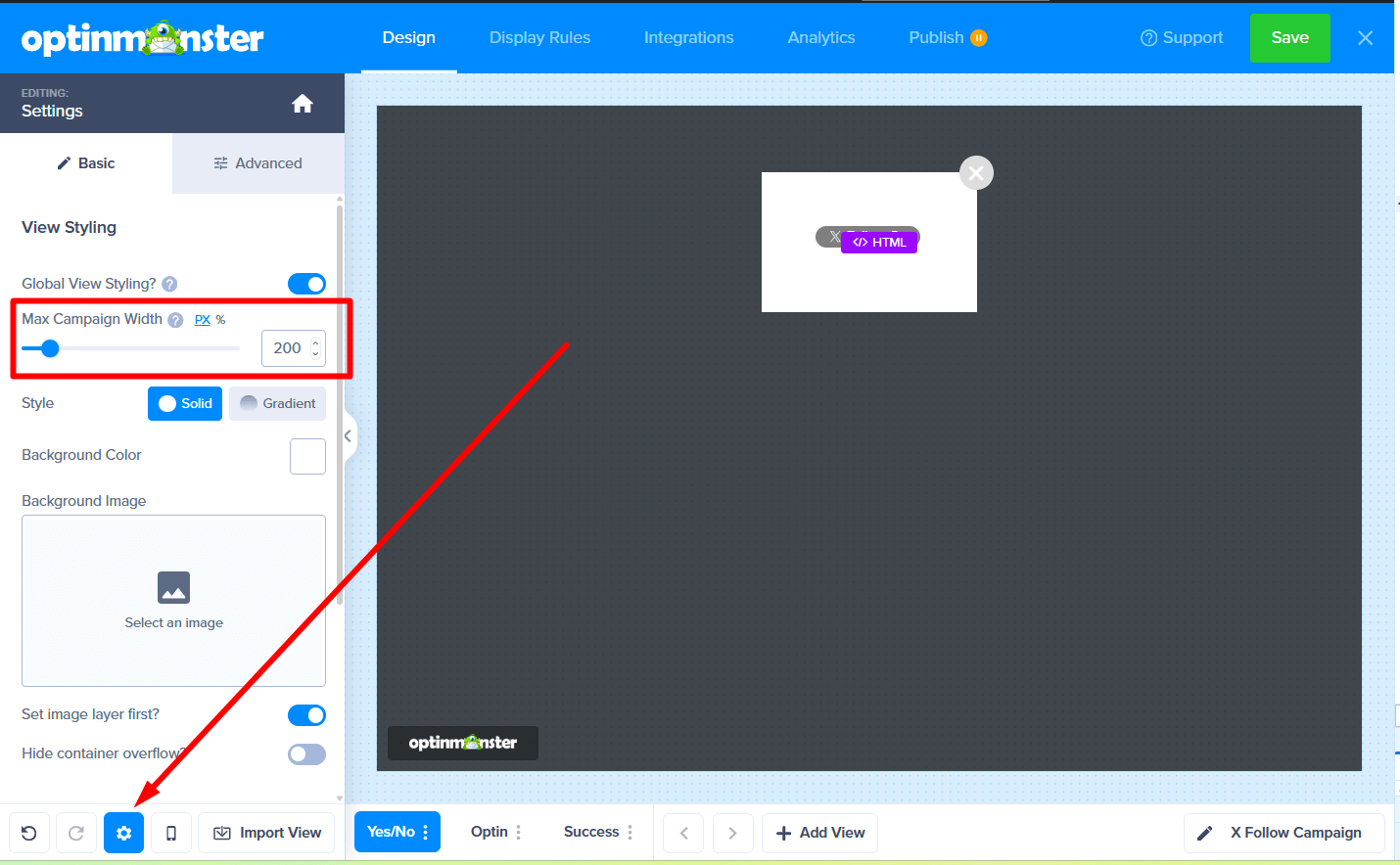
Task: Open Success view options menu
Action: pos(630,832)
